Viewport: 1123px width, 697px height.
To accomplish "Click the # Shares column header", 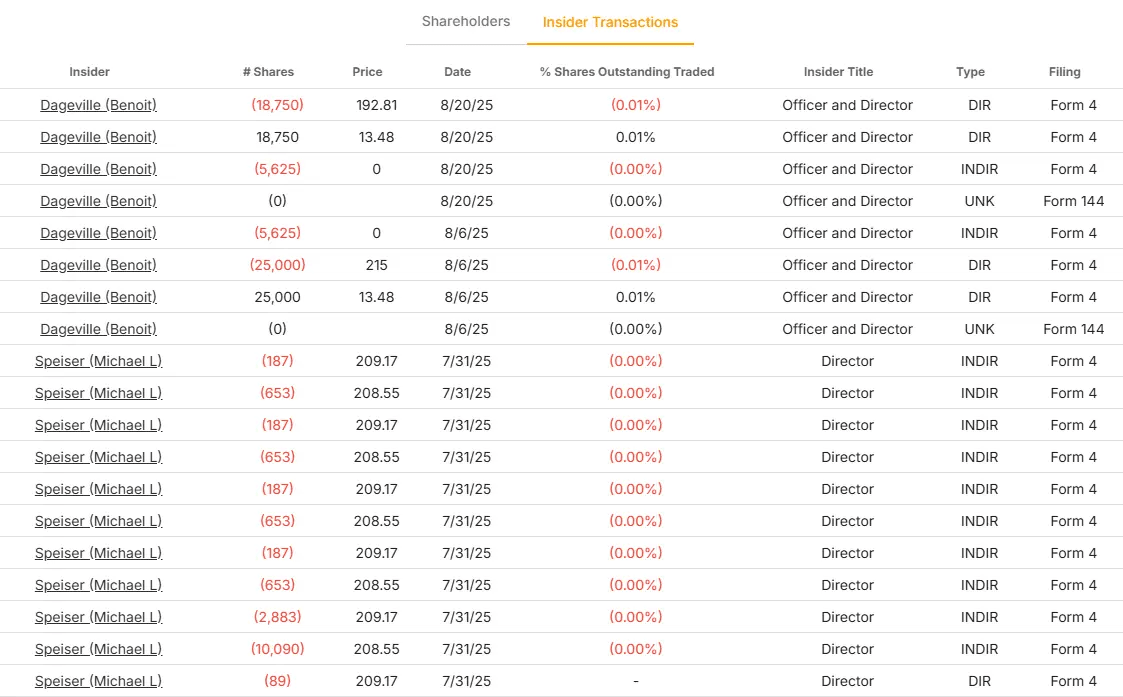I will click(268, 72).
